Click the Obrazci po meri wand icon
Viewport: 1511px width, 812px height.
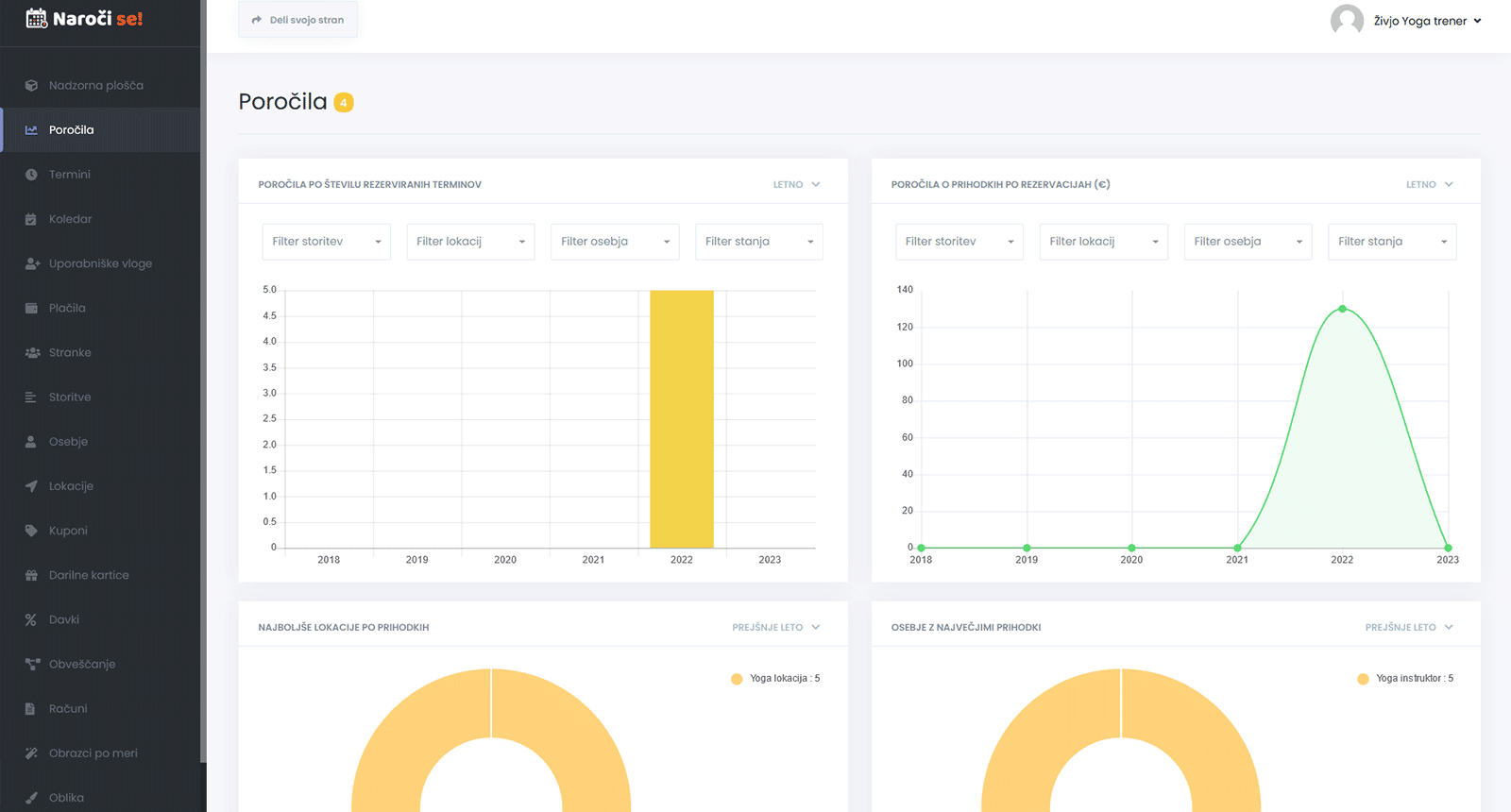click(31, 753)
